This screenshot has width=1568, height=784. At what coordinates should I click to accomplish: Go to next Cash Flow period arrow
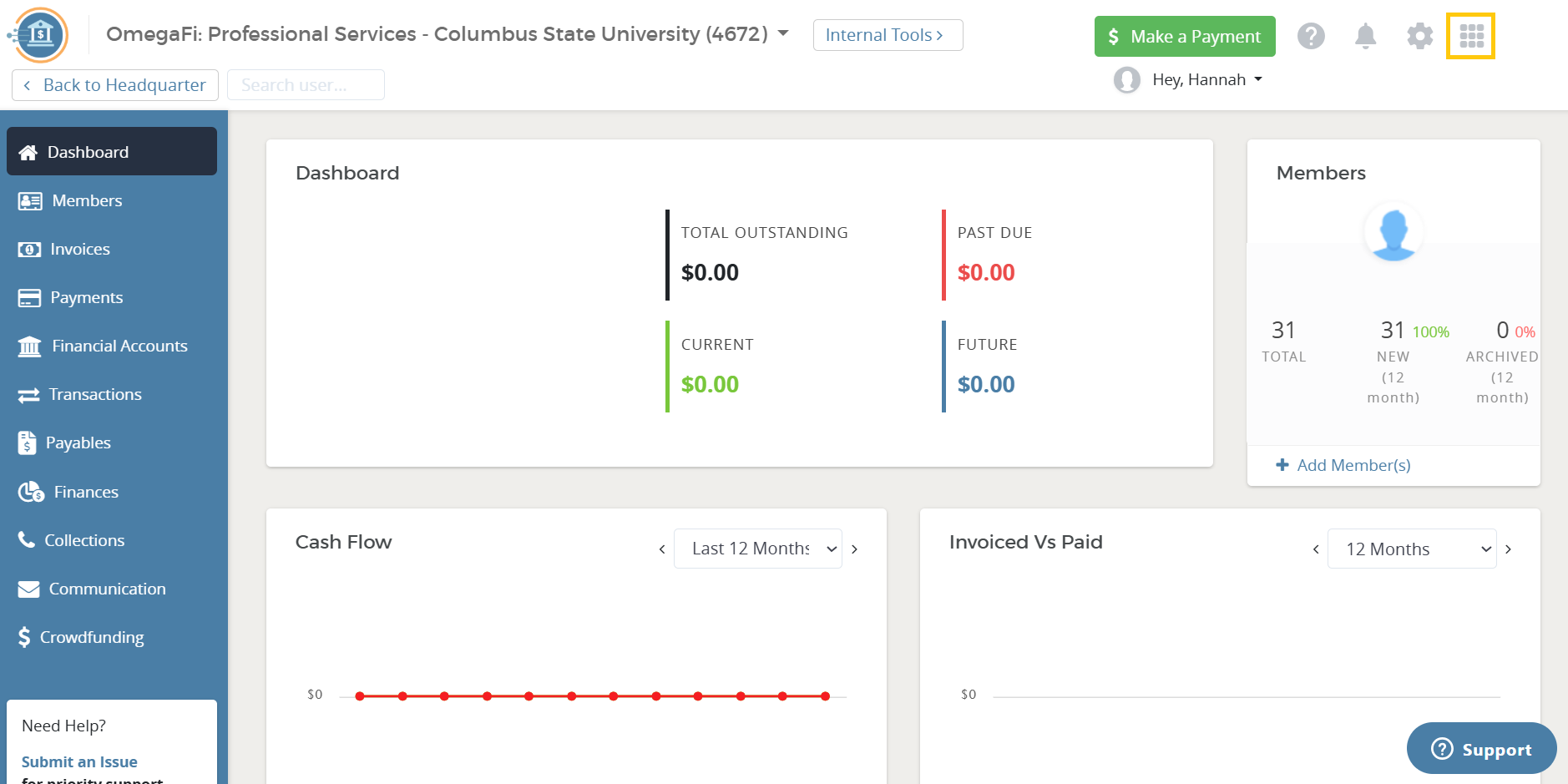coord(854,549)
